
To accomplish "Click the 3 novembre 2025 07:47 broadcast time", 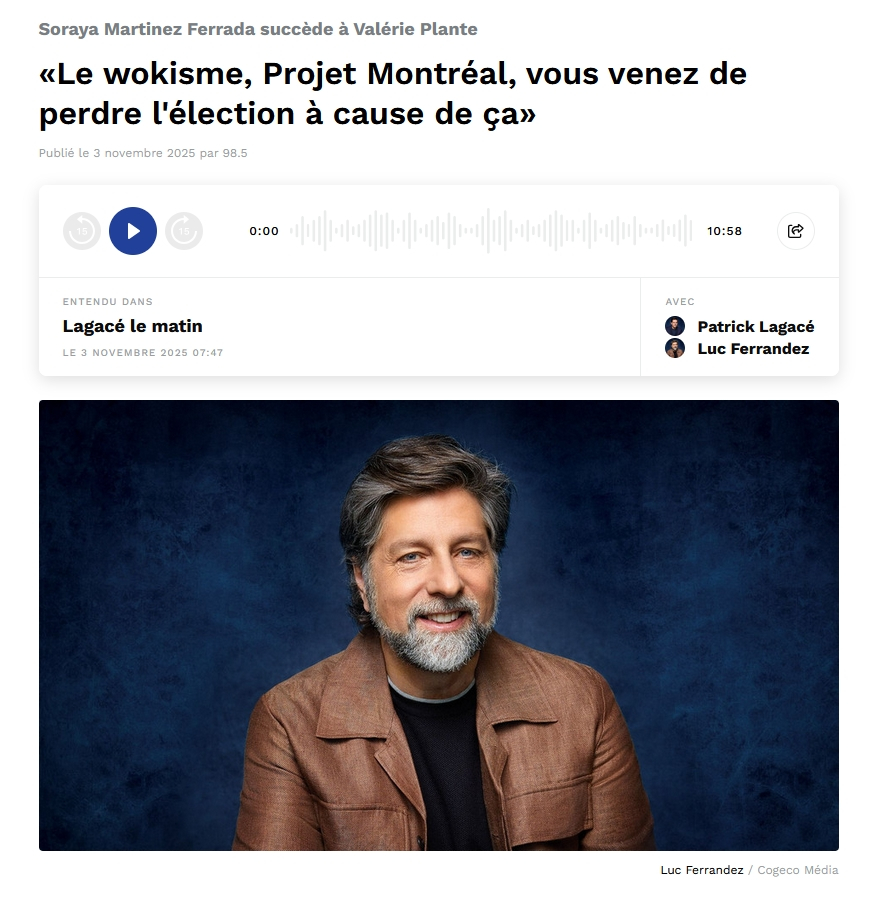I will point(143,352).
